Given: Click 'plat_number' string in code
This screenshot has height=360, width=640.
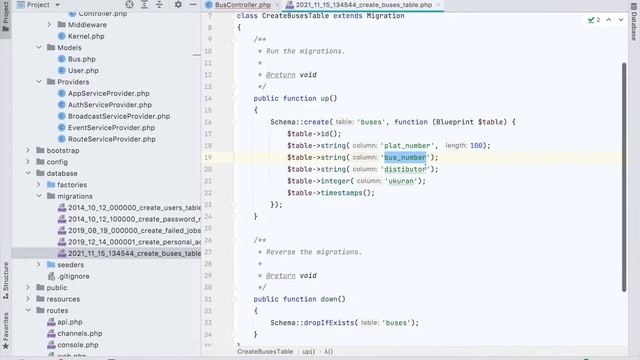Looking at the screenshot, I should coord(407,145).
